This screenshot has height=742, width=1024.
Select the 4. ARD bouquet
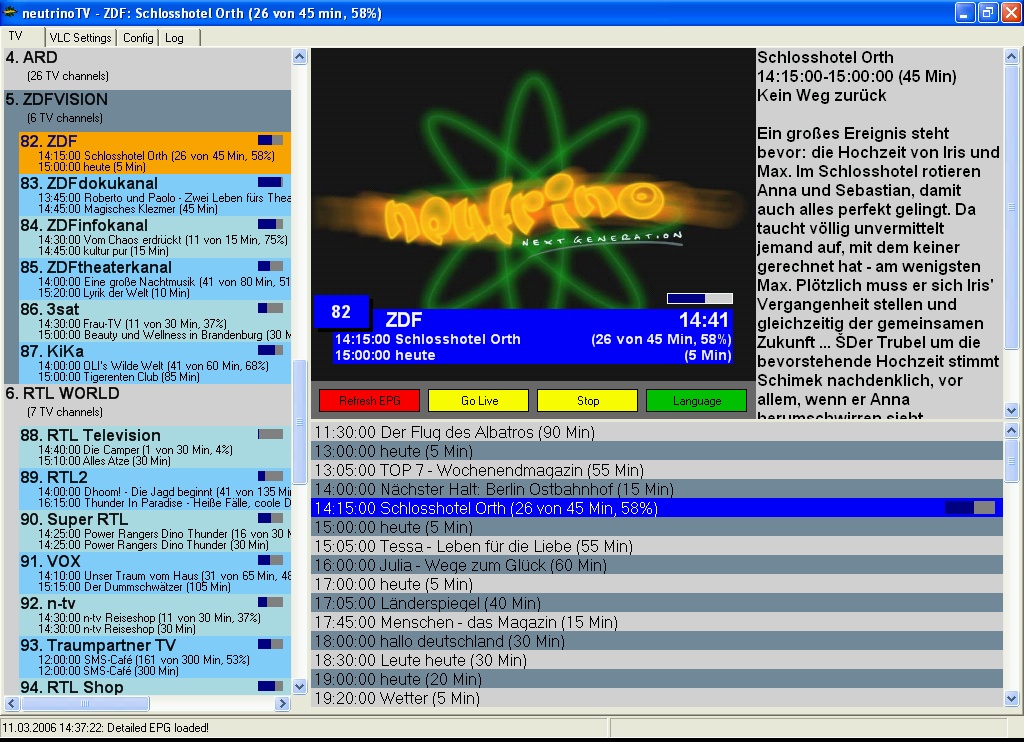point(148,67)
